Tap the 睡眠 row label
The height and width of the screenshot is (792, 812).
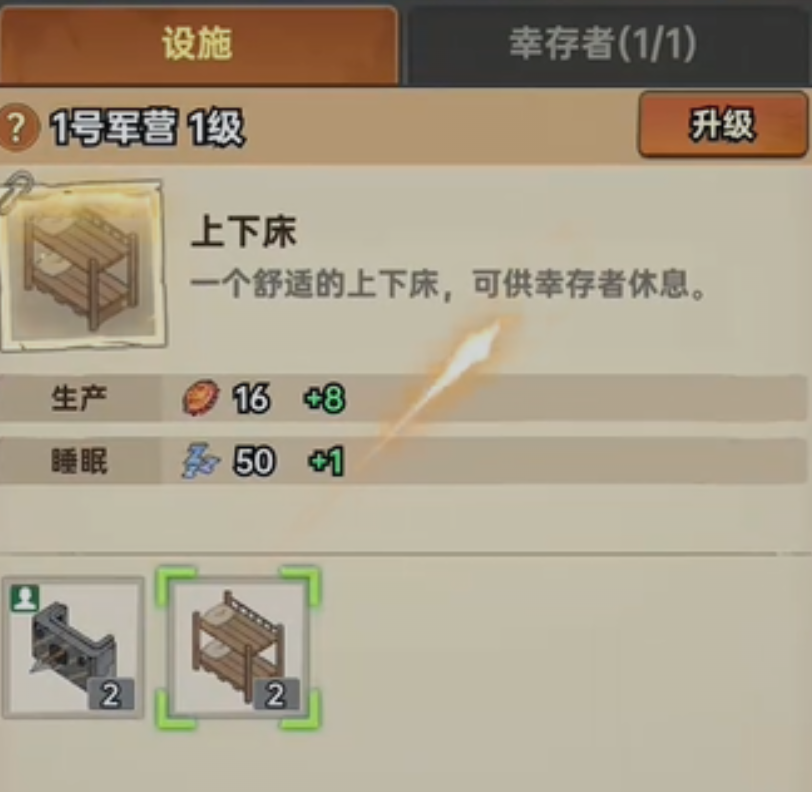coord(79,461)
